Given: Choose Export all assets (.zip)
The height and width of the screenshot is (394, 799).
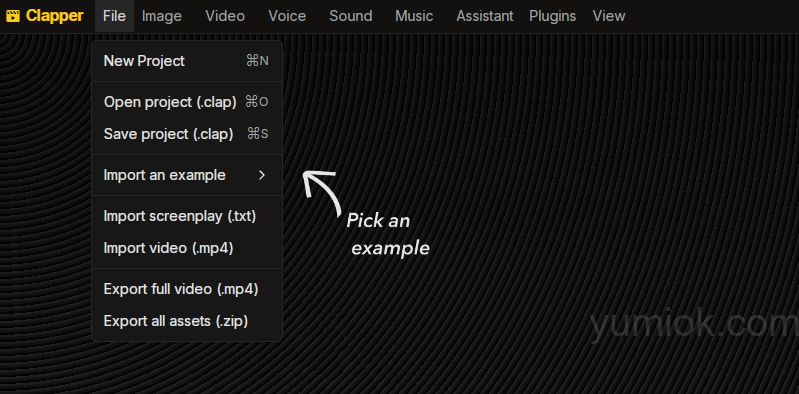Looking at the screenshot, I should tap(187, 321).
